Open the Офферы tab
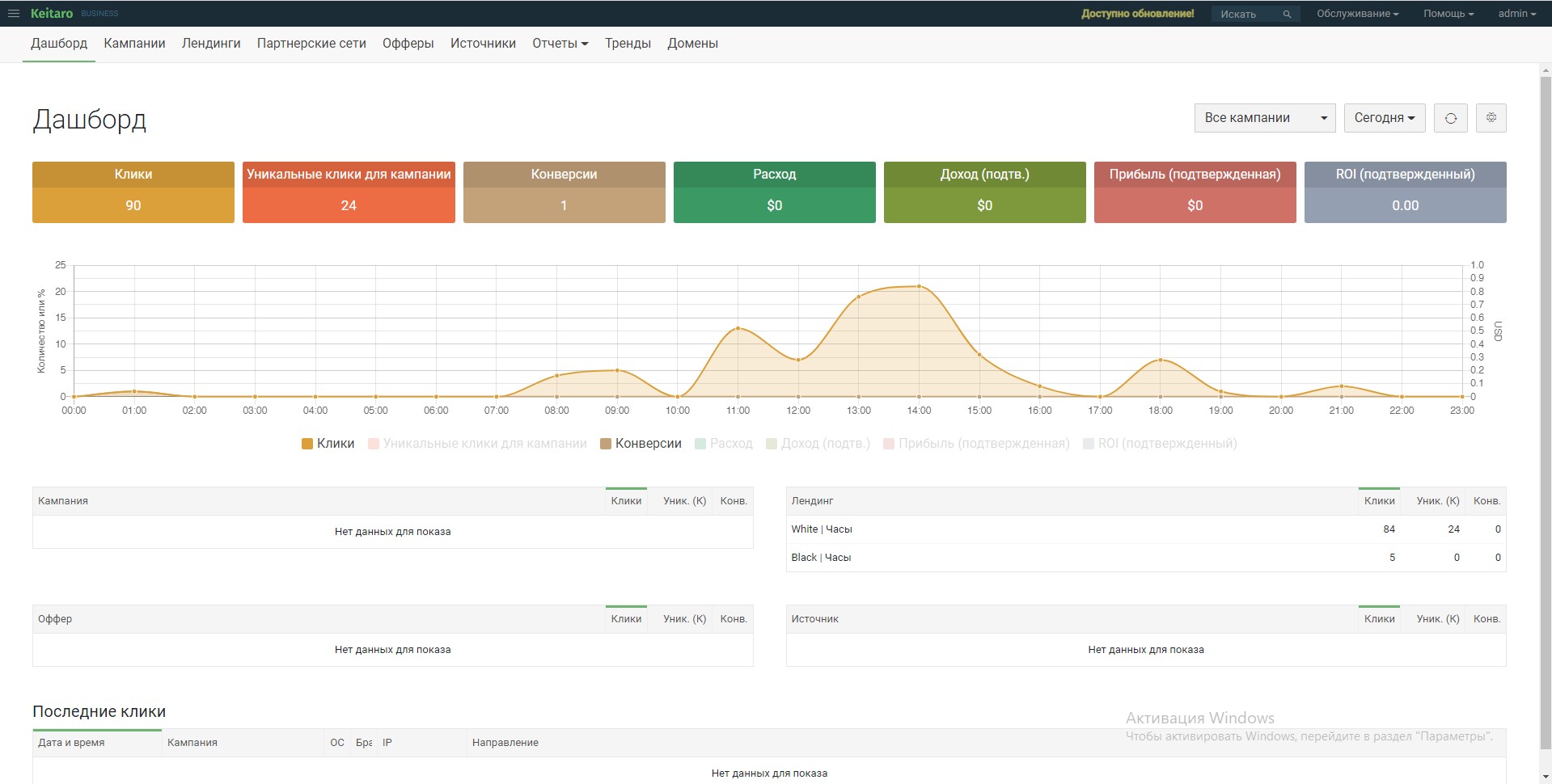Viewport: 1552px width, 784px height. pos(408,44)
